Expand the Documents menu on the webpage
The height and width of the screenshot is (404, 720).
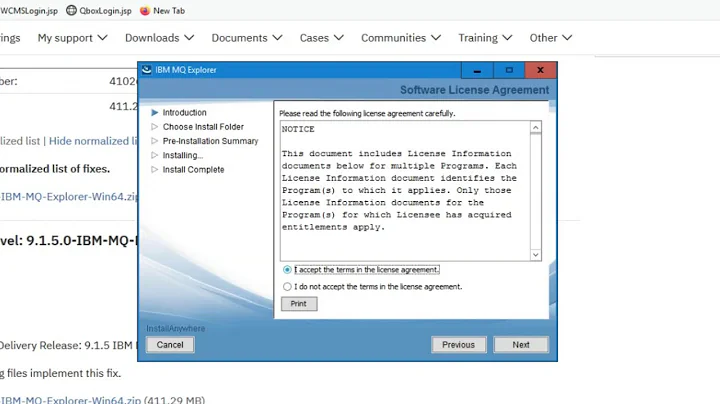click(247, 38)
